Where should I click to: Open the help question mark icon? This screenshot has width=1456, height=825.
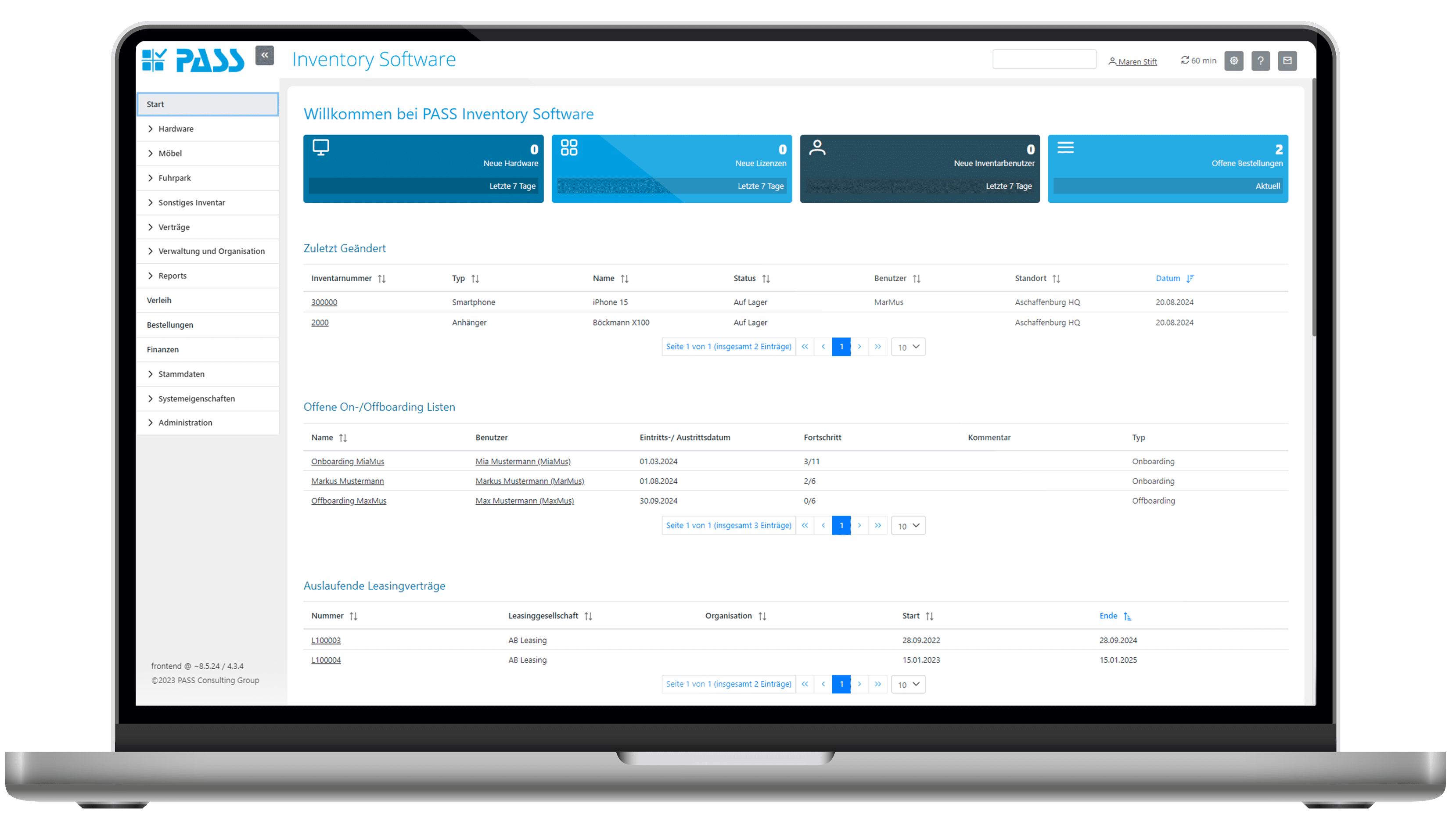1261,61
